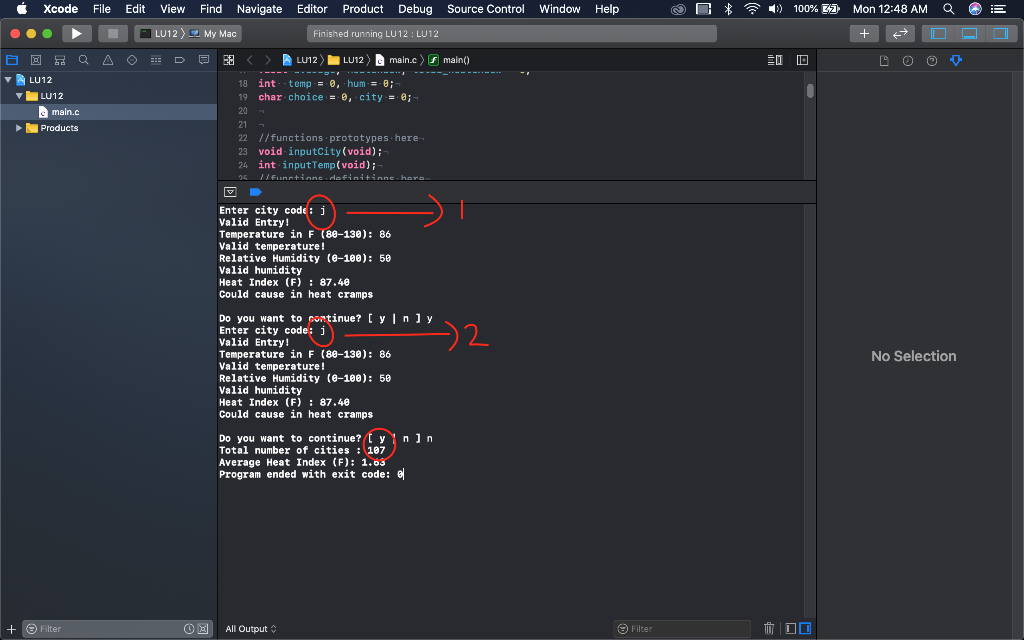Open the Test navigator
This screenshot has height=640, width=1024.
[132, 59]
